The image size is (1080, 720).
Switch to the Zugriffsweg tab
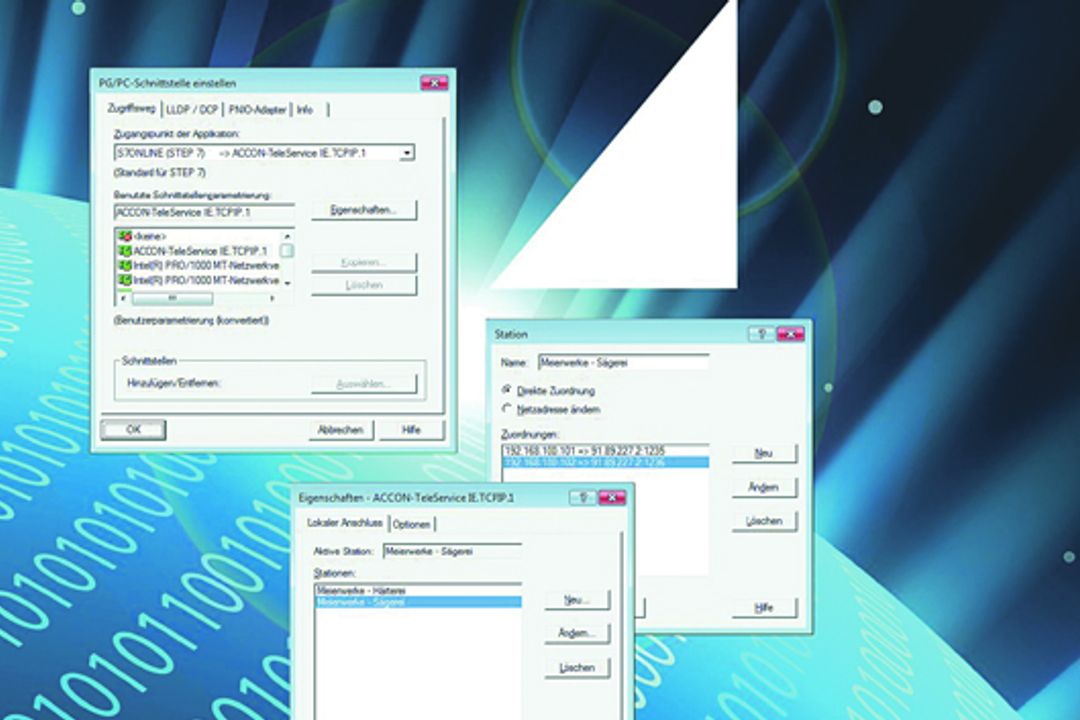pos(132,108)
